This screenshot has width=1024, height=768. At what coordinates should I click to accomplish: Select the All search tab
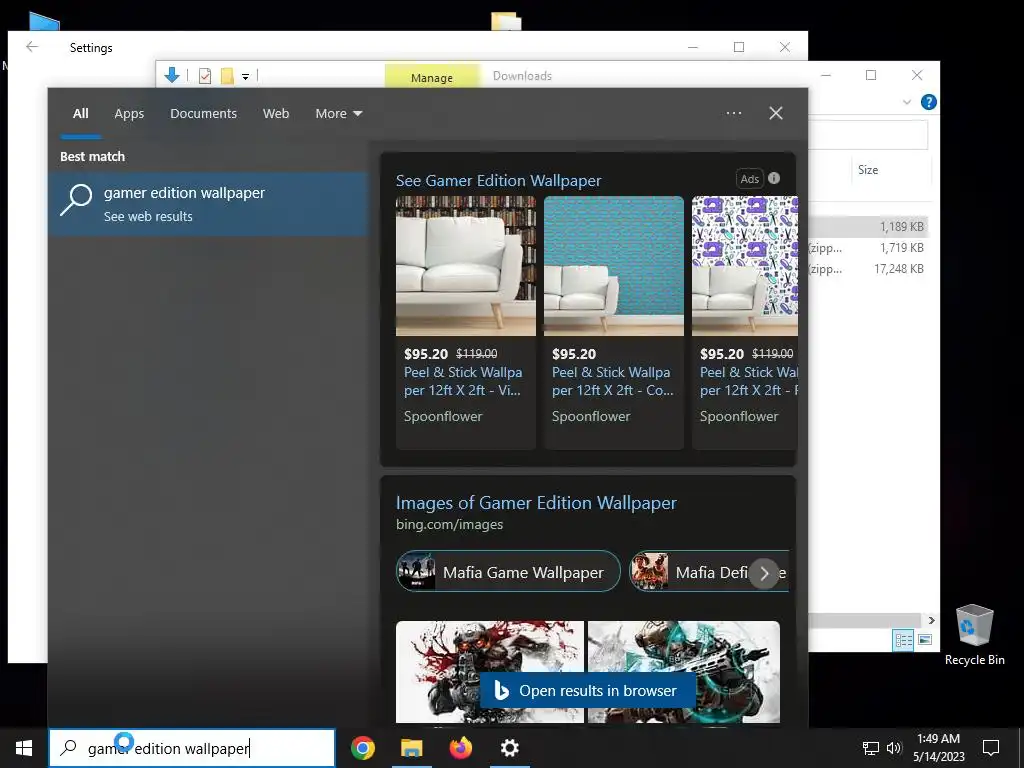coord(80,114)
